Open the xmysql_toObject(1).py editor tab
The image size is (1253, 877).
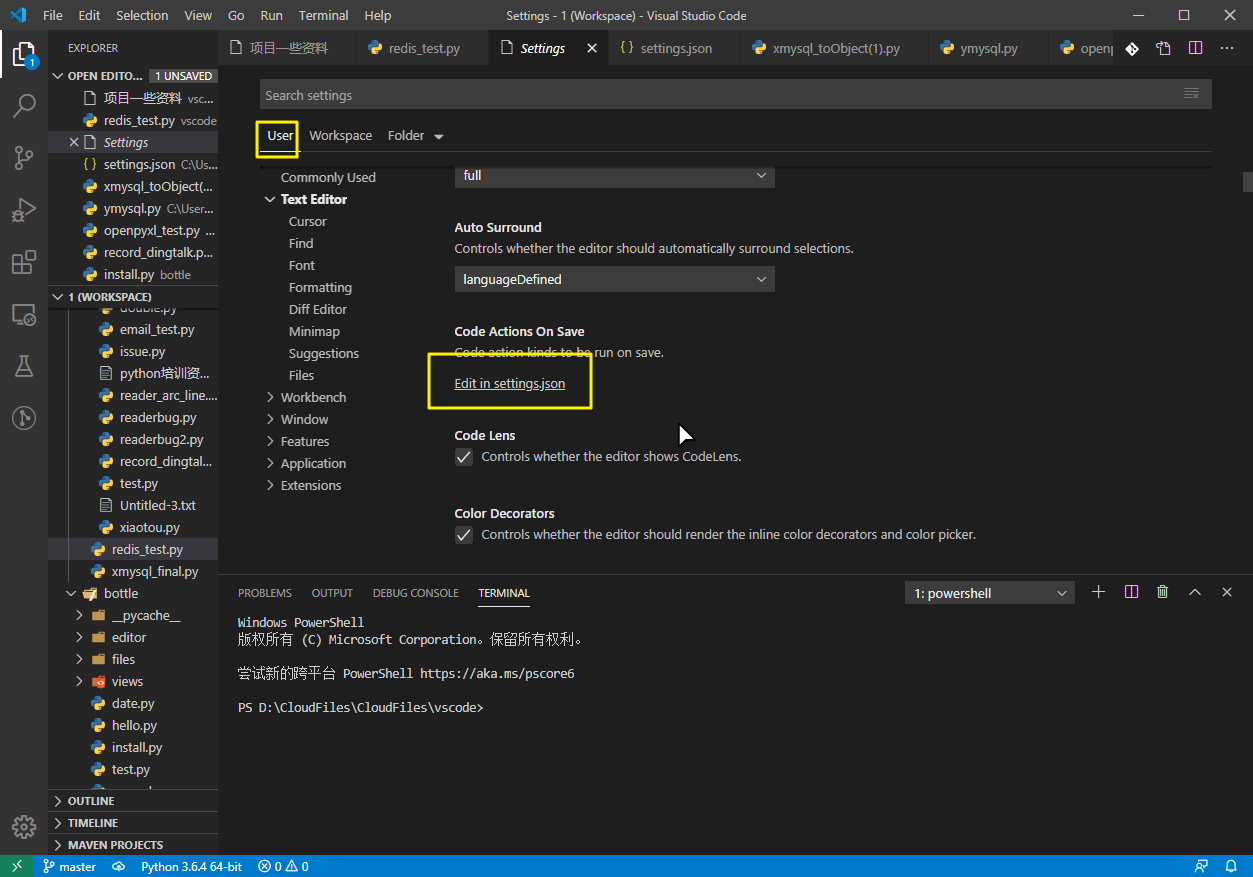[x=834, y=48]
